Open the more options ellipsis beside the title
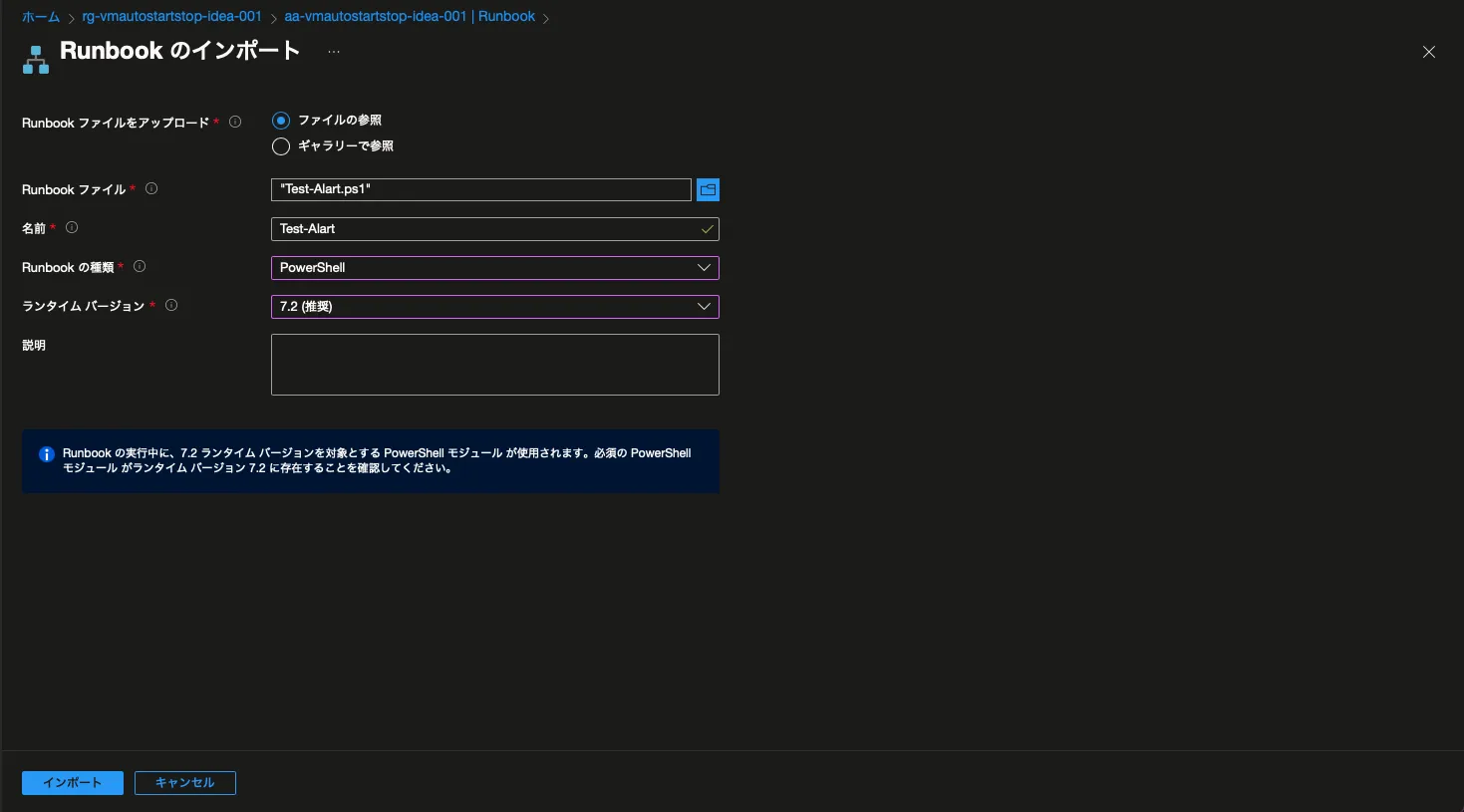1464x812 pixels. click(x=334, y=52)
